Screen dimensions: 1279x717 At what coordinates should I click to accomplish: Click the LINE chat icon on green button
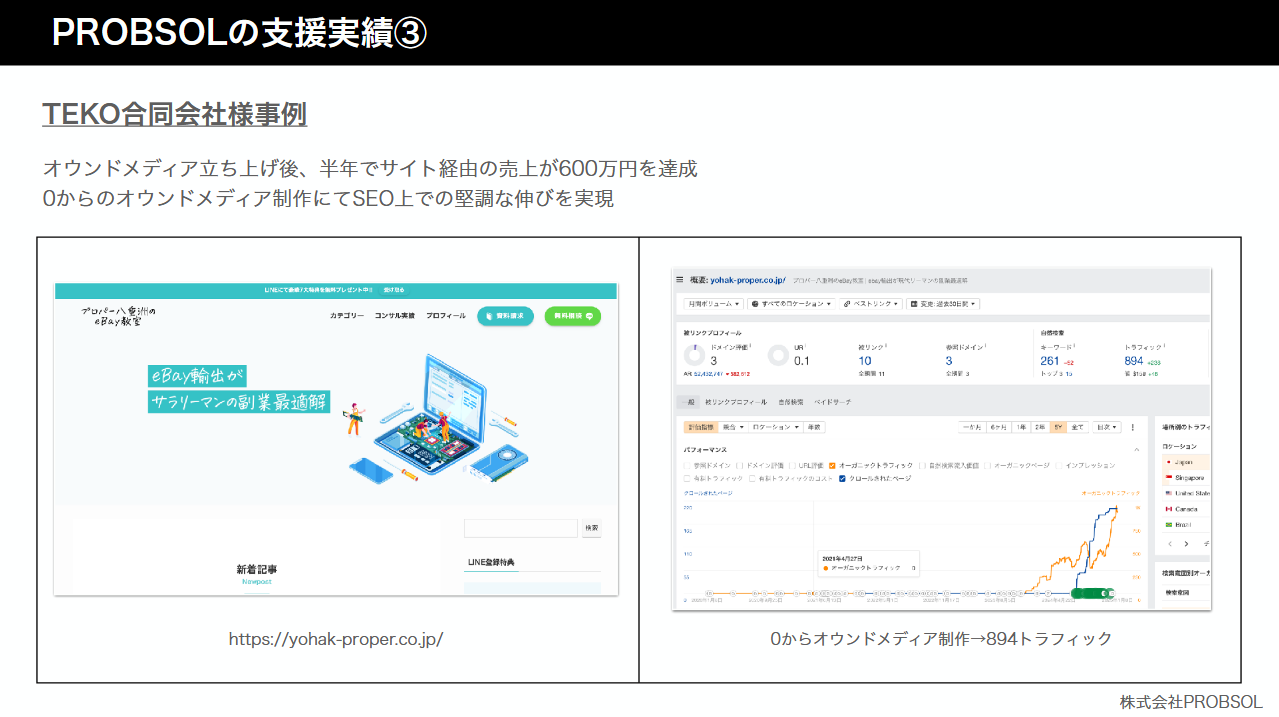click(590, 316)
